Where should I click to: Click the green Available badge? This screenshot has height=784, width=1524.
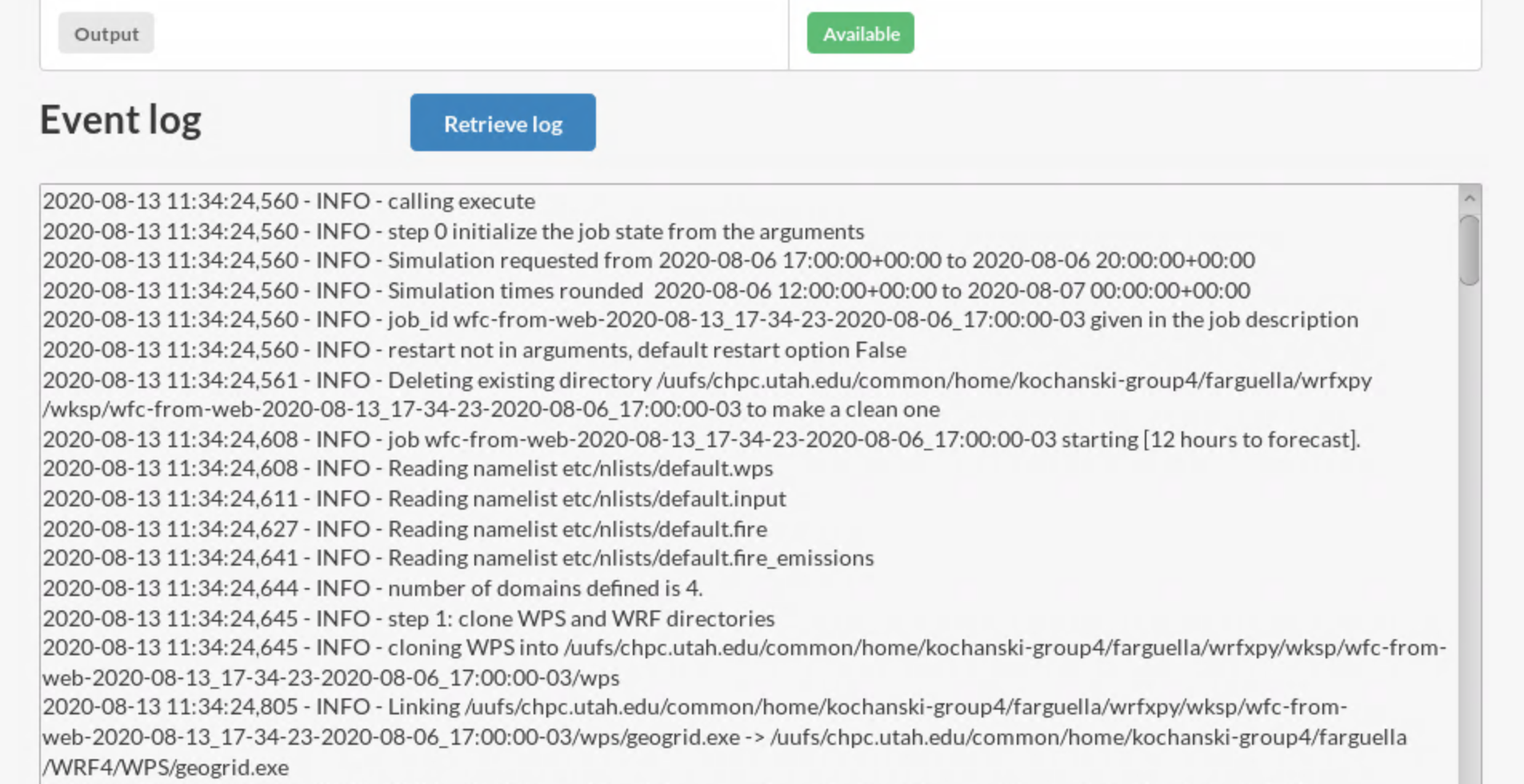click(x=860, y=33)
